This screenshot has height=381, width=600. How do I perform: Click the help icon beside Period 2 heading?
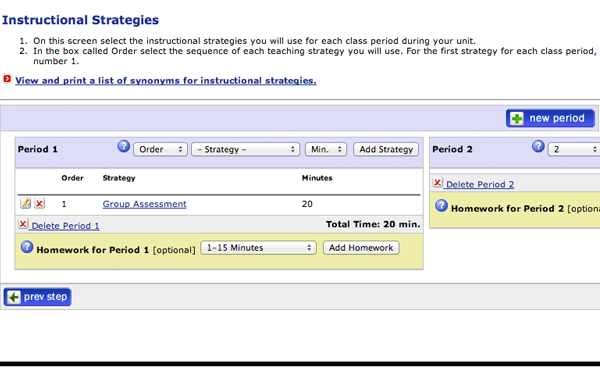pos(538,146)
